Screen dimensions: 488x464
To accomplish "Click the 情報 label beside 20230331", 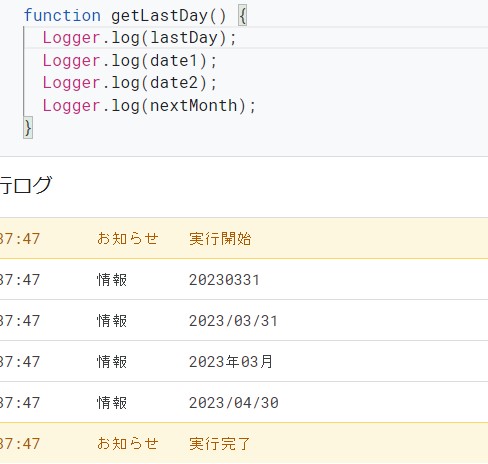I will (x=112, y=280).
